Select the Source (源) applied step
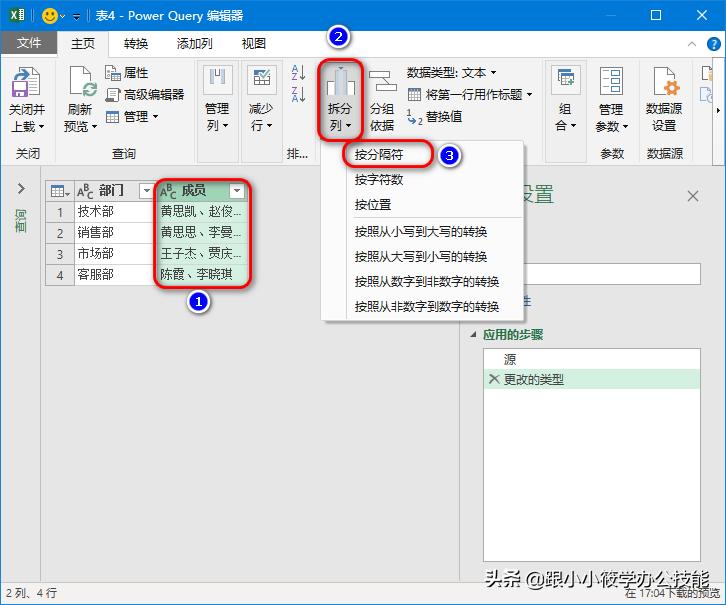Screen dimensions: 726x605 tap(592, 359)
